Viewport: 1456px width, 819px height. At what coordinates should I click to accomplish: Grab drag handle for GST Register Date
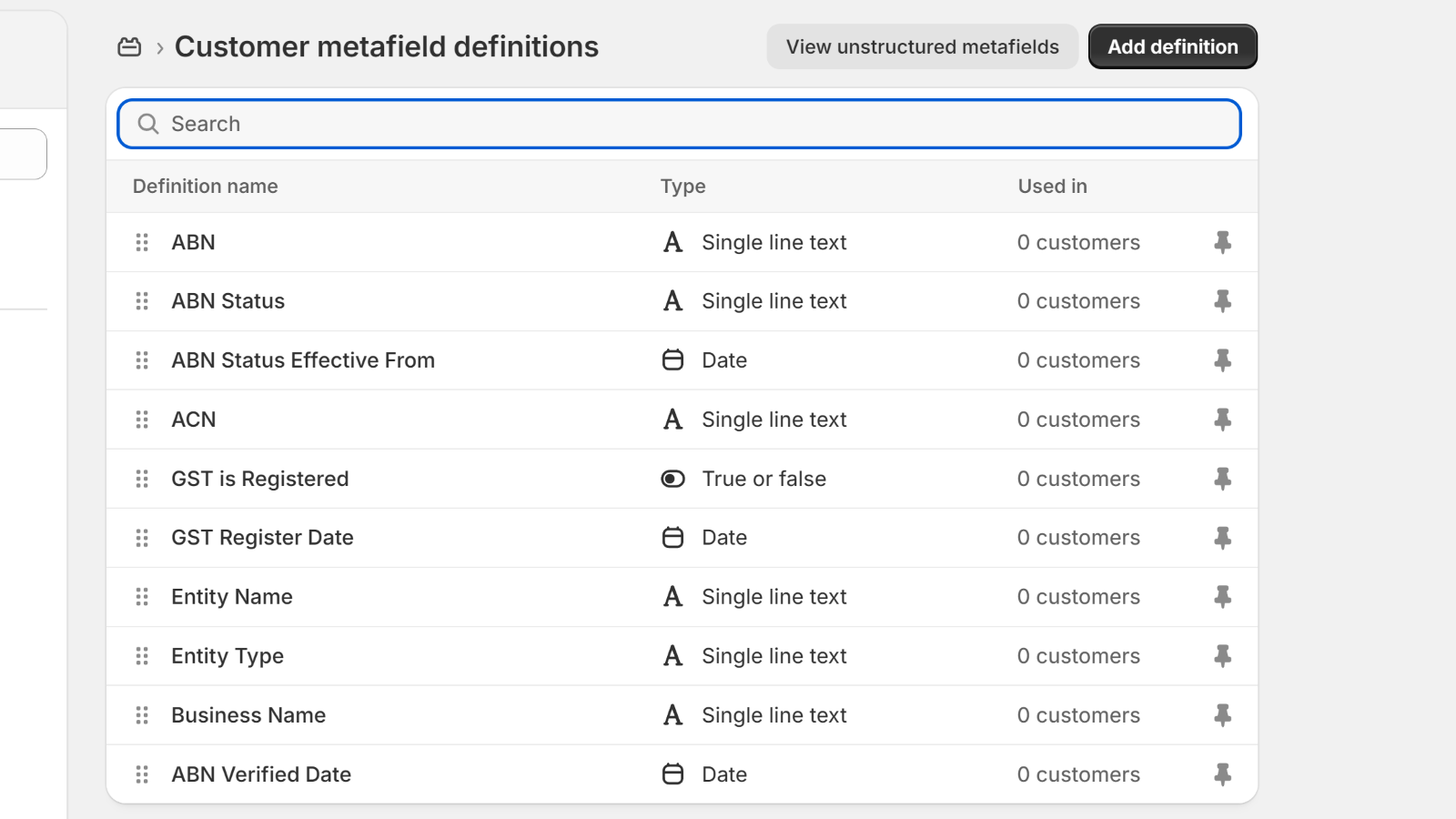[x=142, y=538]
